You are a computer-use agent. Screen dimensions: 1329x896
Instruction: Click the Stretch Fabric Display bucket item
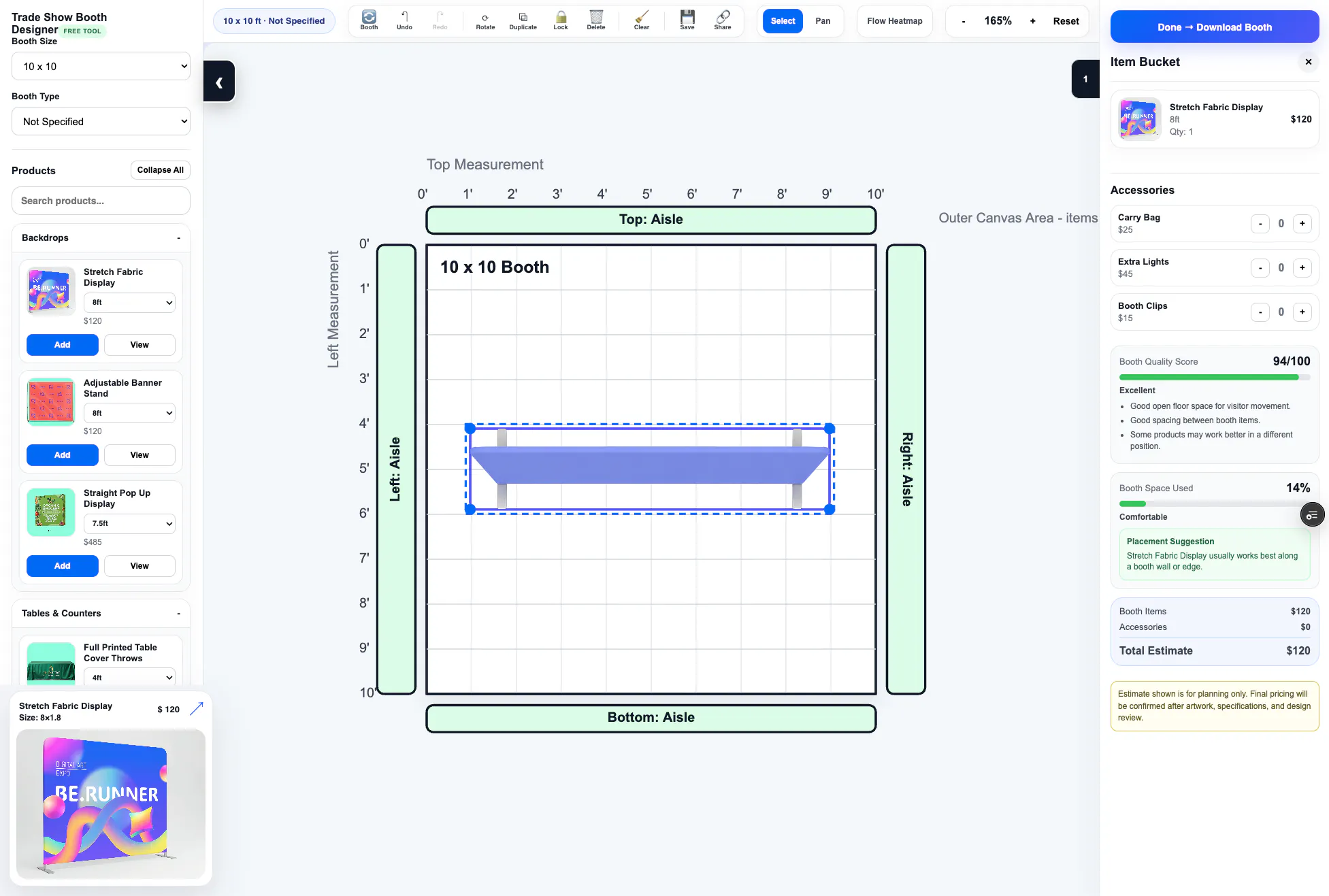point(1215,119)
